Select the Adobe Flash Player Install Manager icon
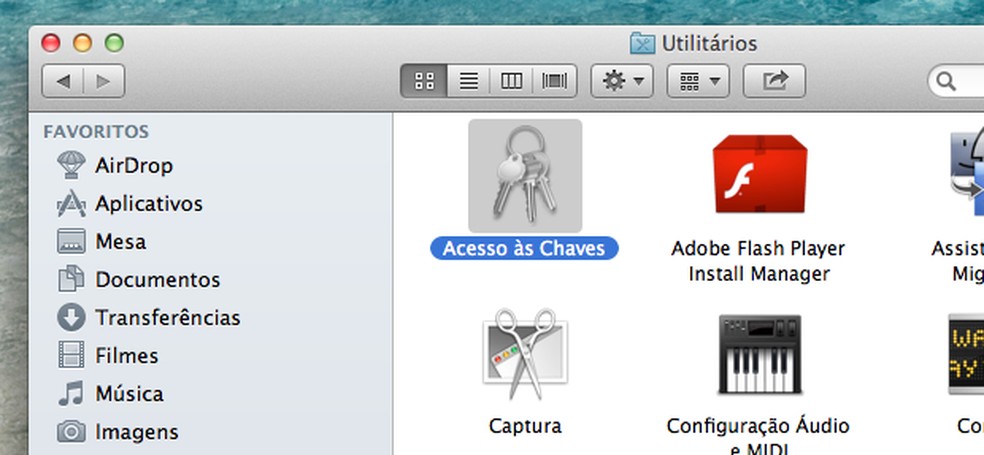984x455 pixels. (x=759, y=174)
